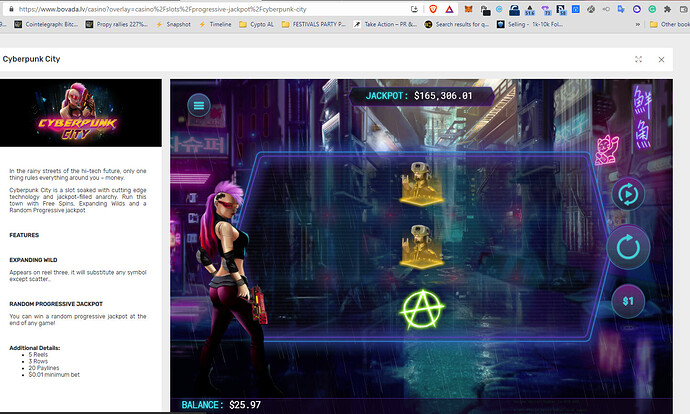Open the Extensions puzzle piece menu
The height and width of the screenshot is (414, 690).
pyautogui.click(x=668, y=9)
